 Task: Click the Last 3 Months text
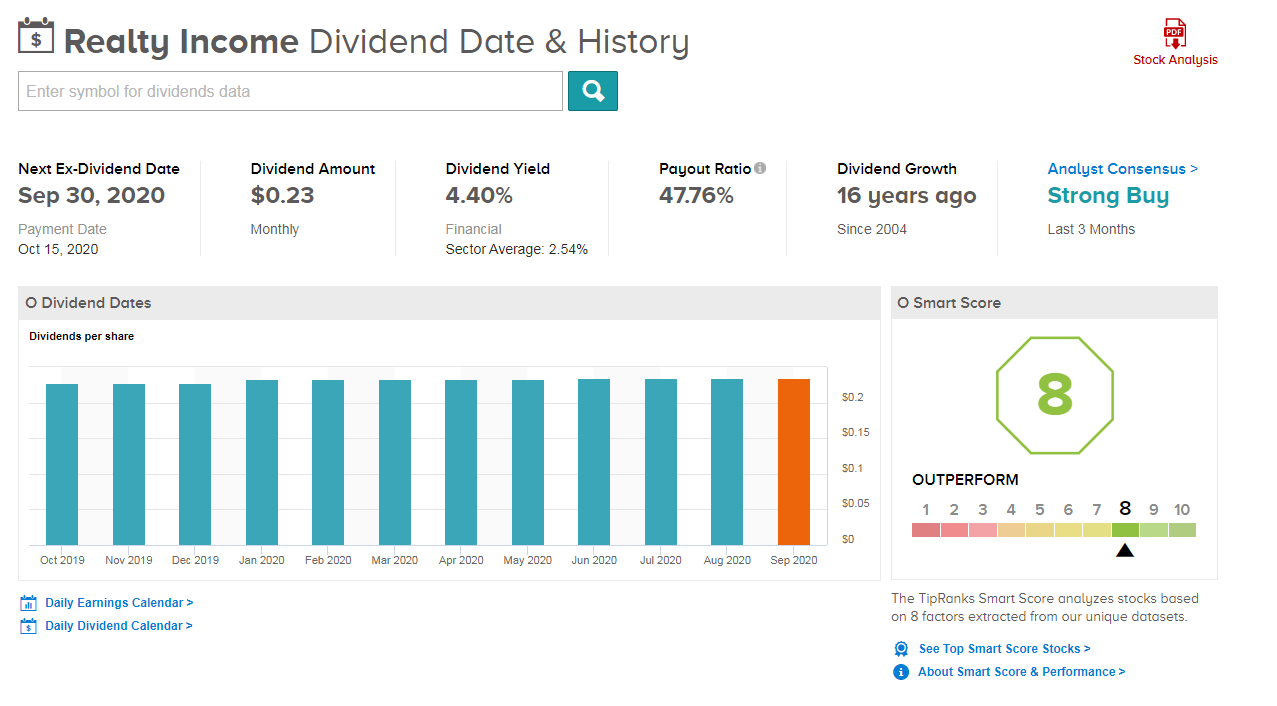tap(1091, 229)
